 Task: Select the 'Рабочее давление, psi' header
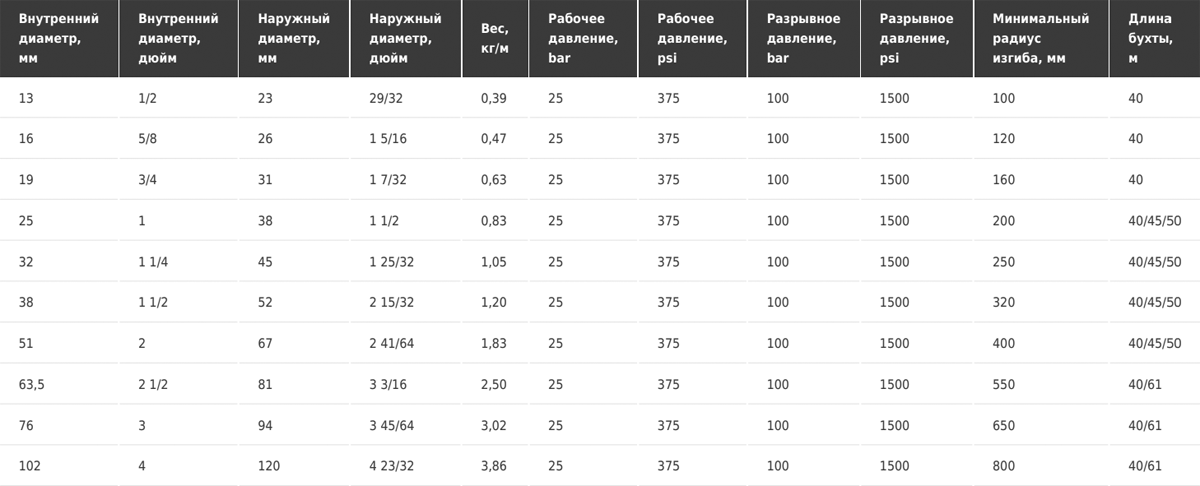pyautogui.click(x=692, y=38)
